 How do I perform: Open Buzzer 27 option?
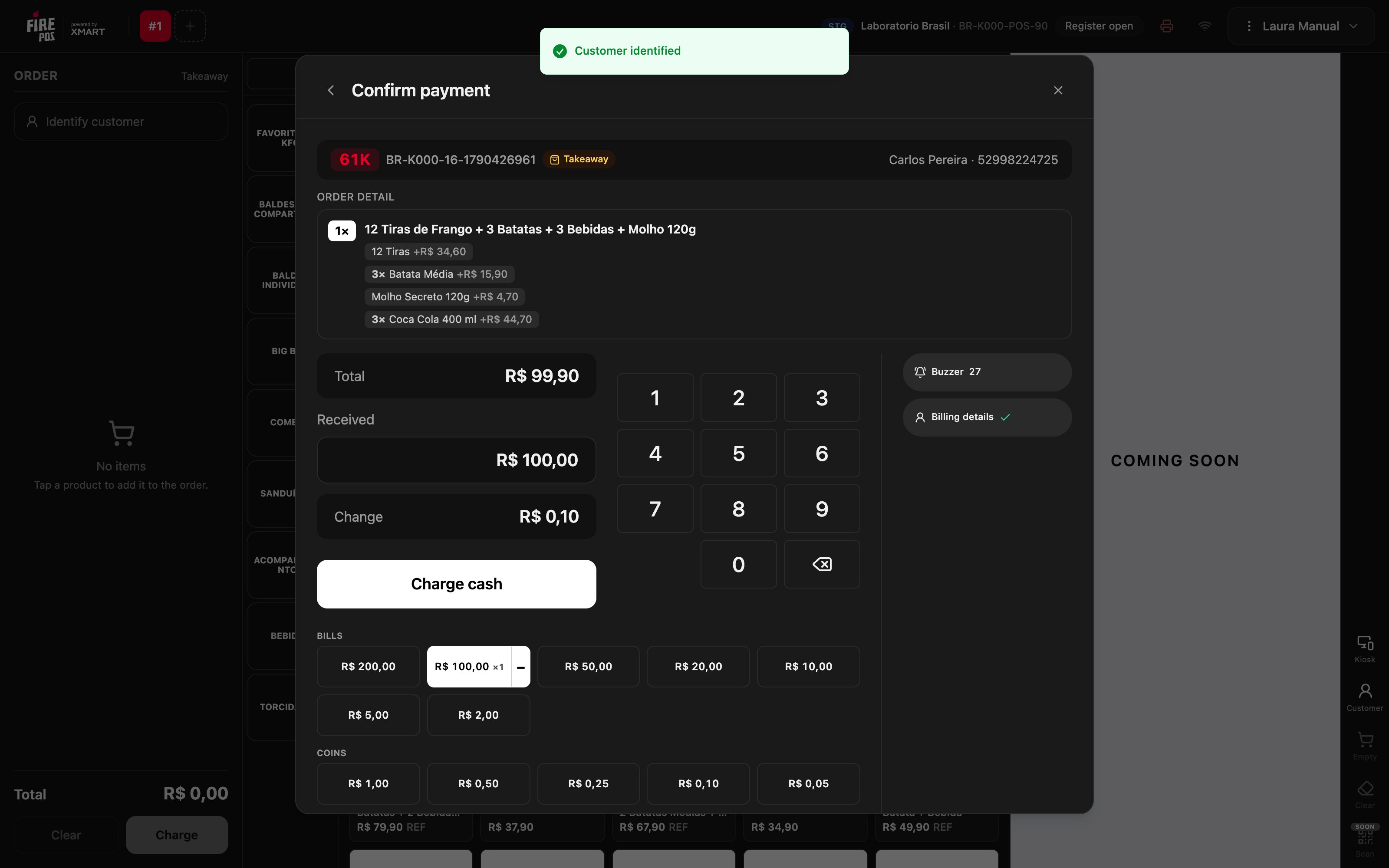tap(987, 372)
